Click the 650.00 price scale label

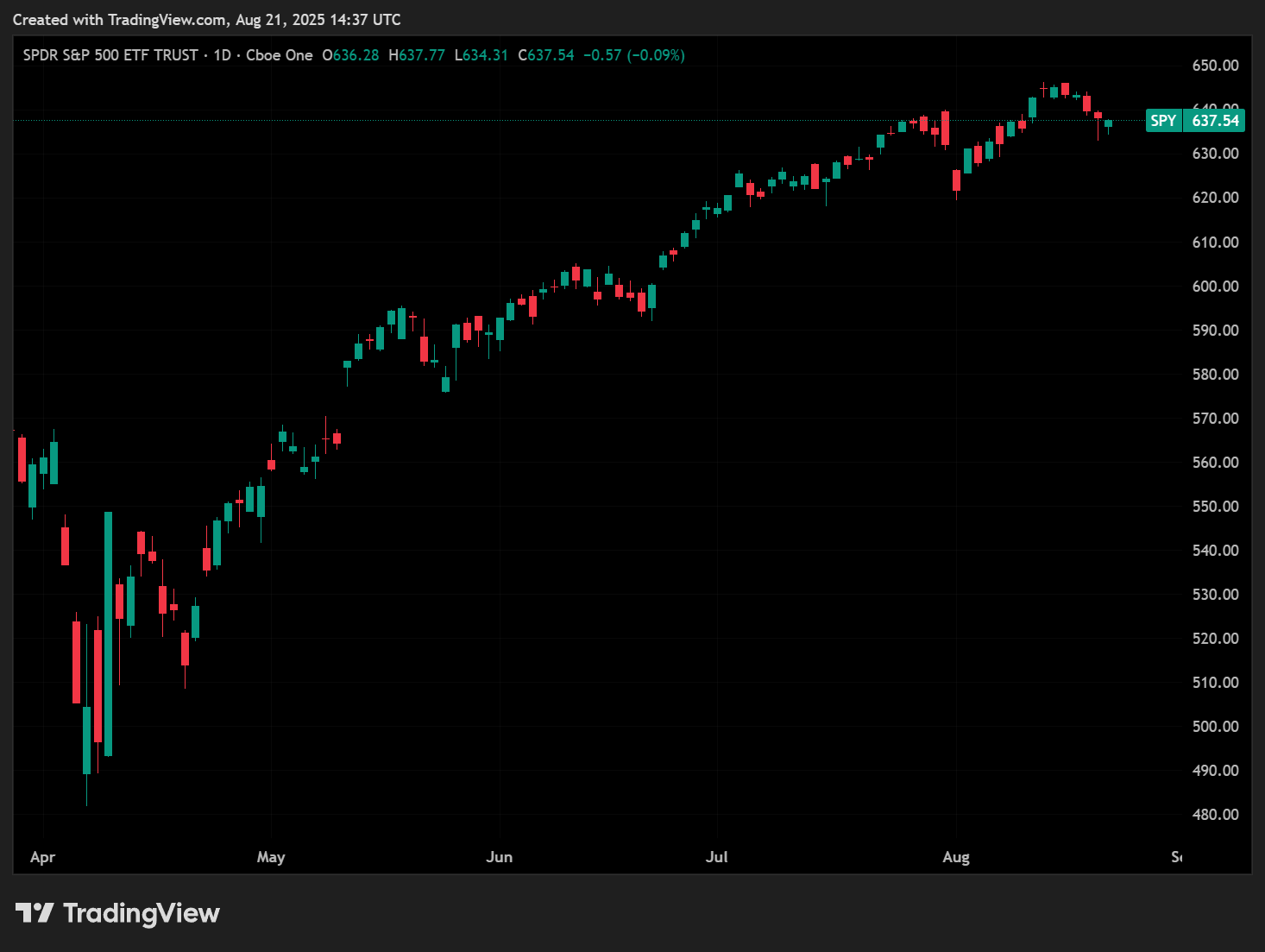[x=1215, y=66]
